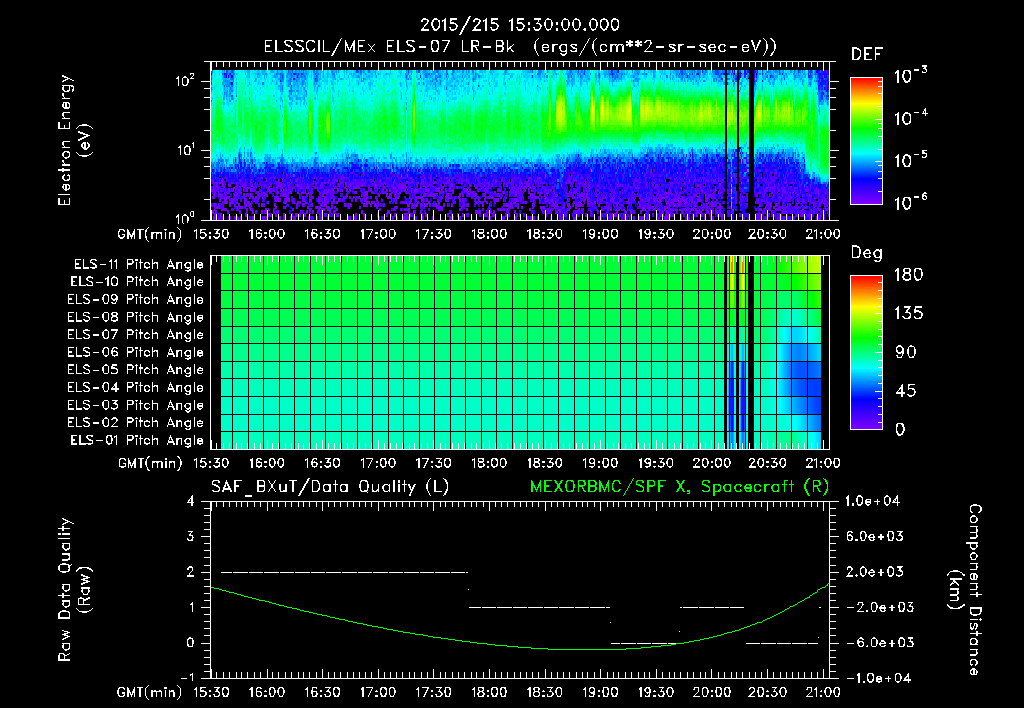The height and width of the screenshot is (708, 1024).
Task: Click the 10^-6 DEF scale value
Action: click(911, 202)
